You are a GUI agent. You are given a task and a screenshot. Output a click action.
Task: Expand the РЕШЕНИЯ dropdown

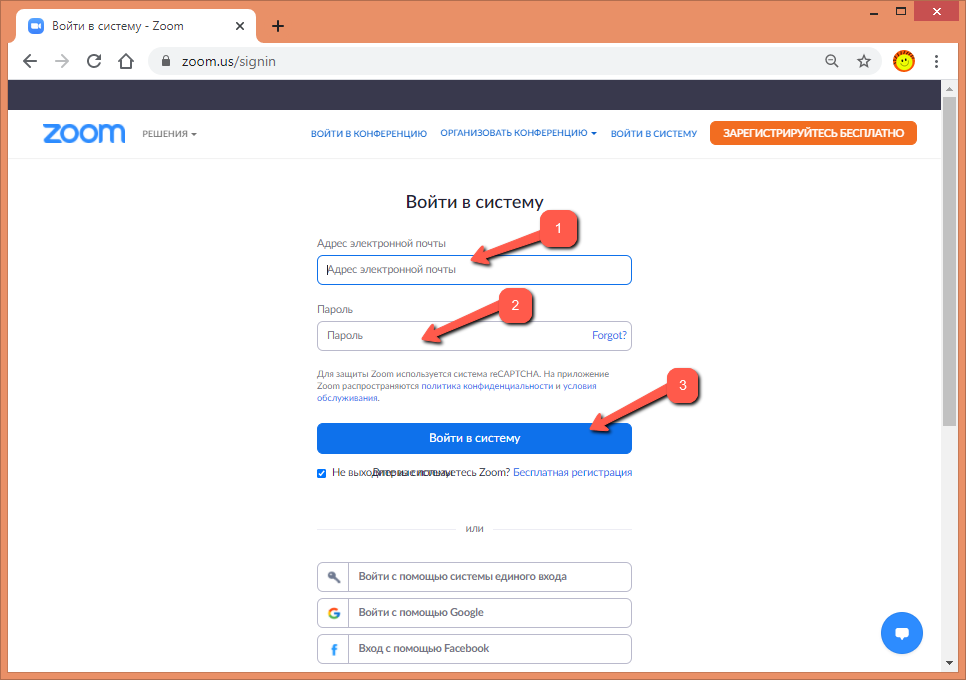click(x=169, y=134)
